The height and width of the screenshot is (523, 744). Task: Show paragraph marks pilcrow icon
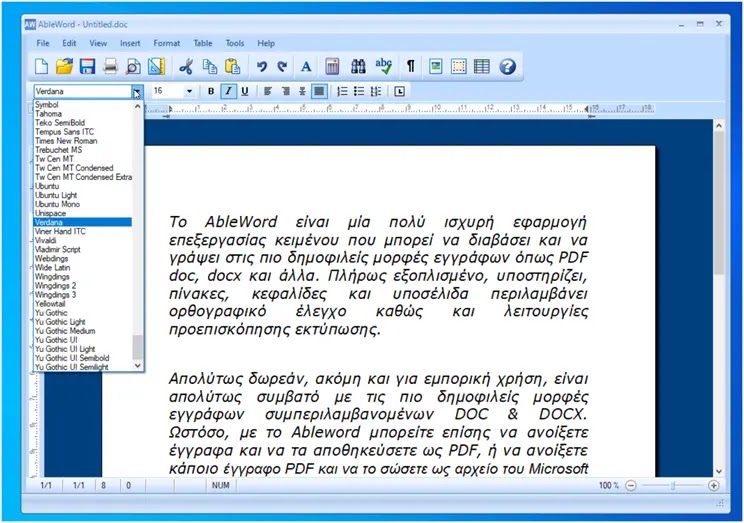tap(411, 66)
